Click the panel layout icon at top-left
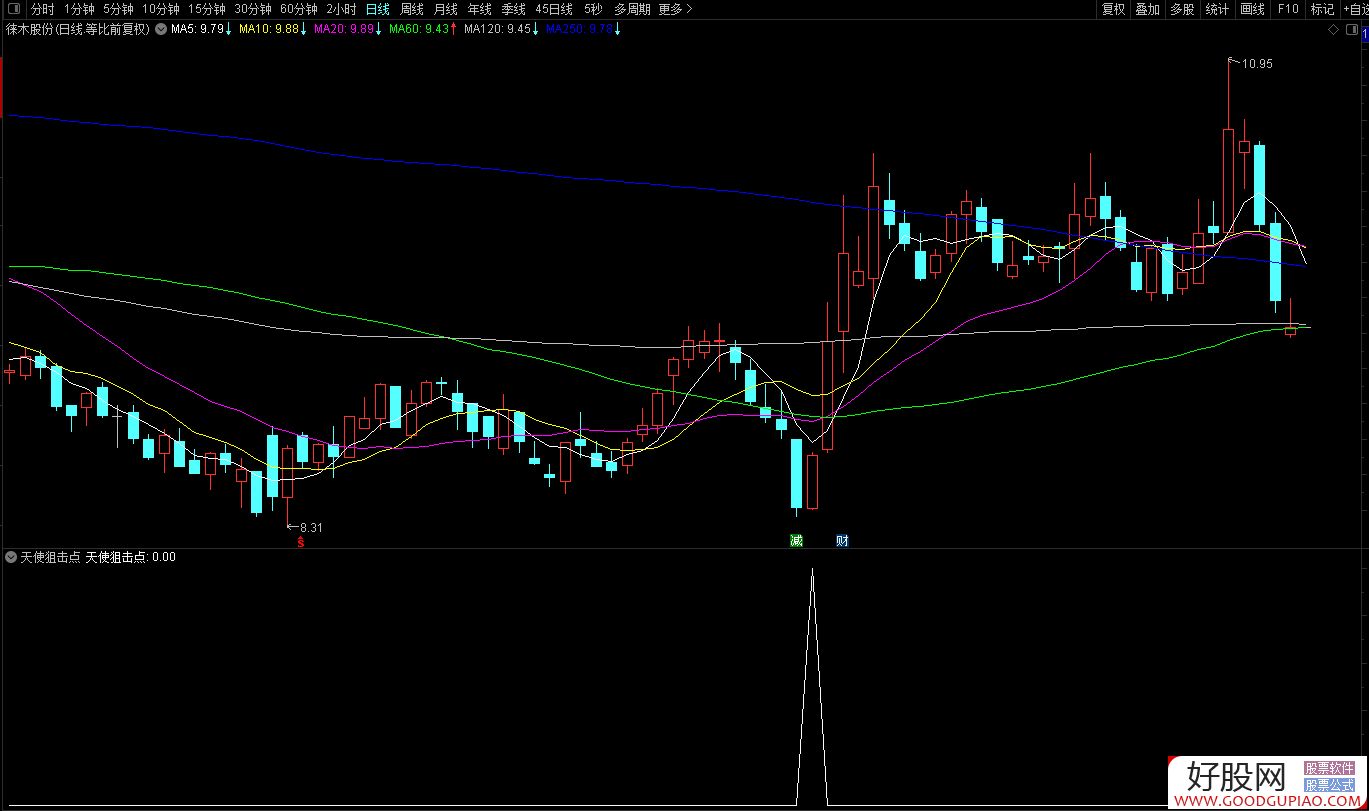The image size is (1369, 811). pos(13,9)
